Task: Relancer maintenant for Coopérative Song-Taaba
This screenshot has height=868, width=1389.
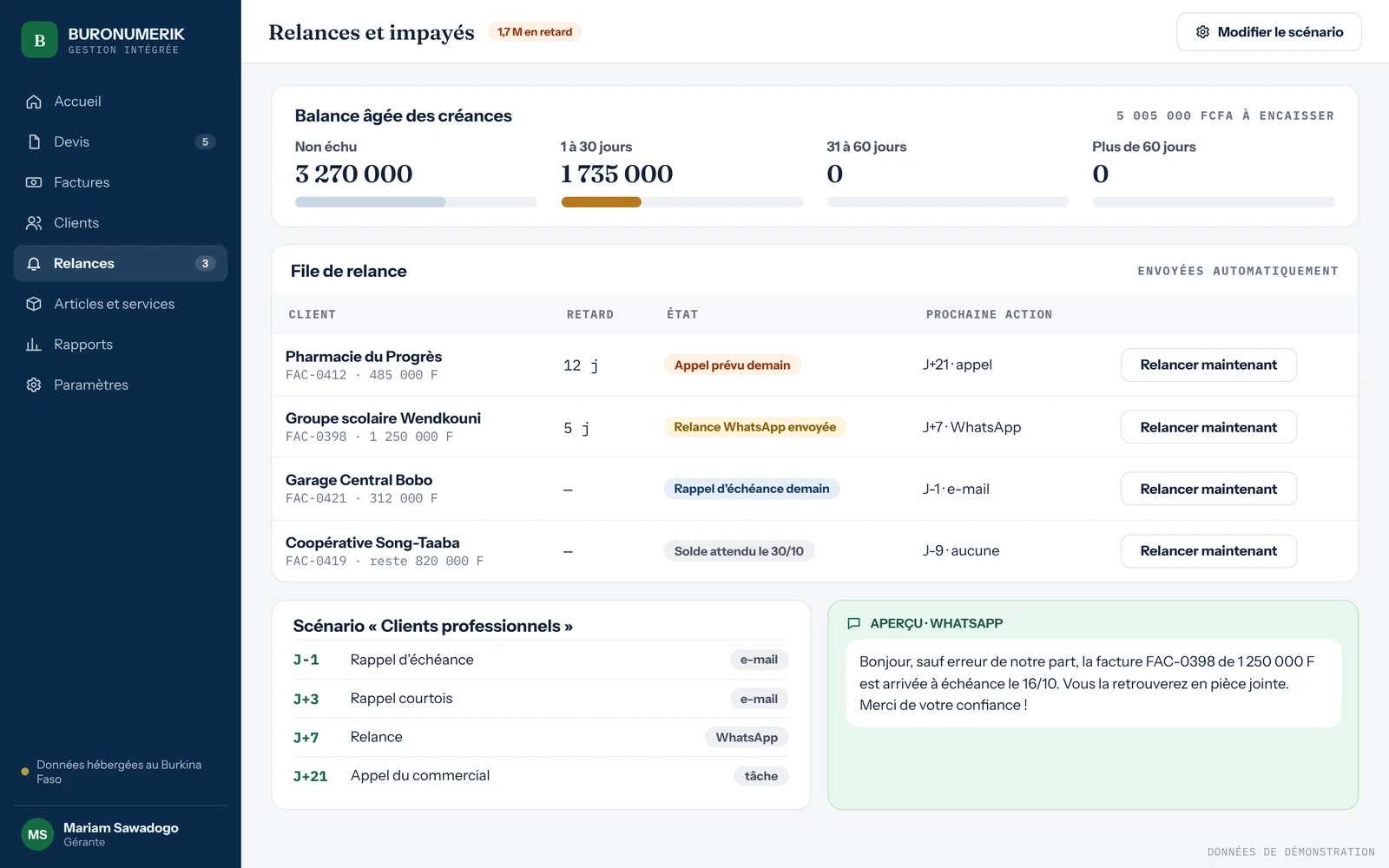Action: [1208, 550]
